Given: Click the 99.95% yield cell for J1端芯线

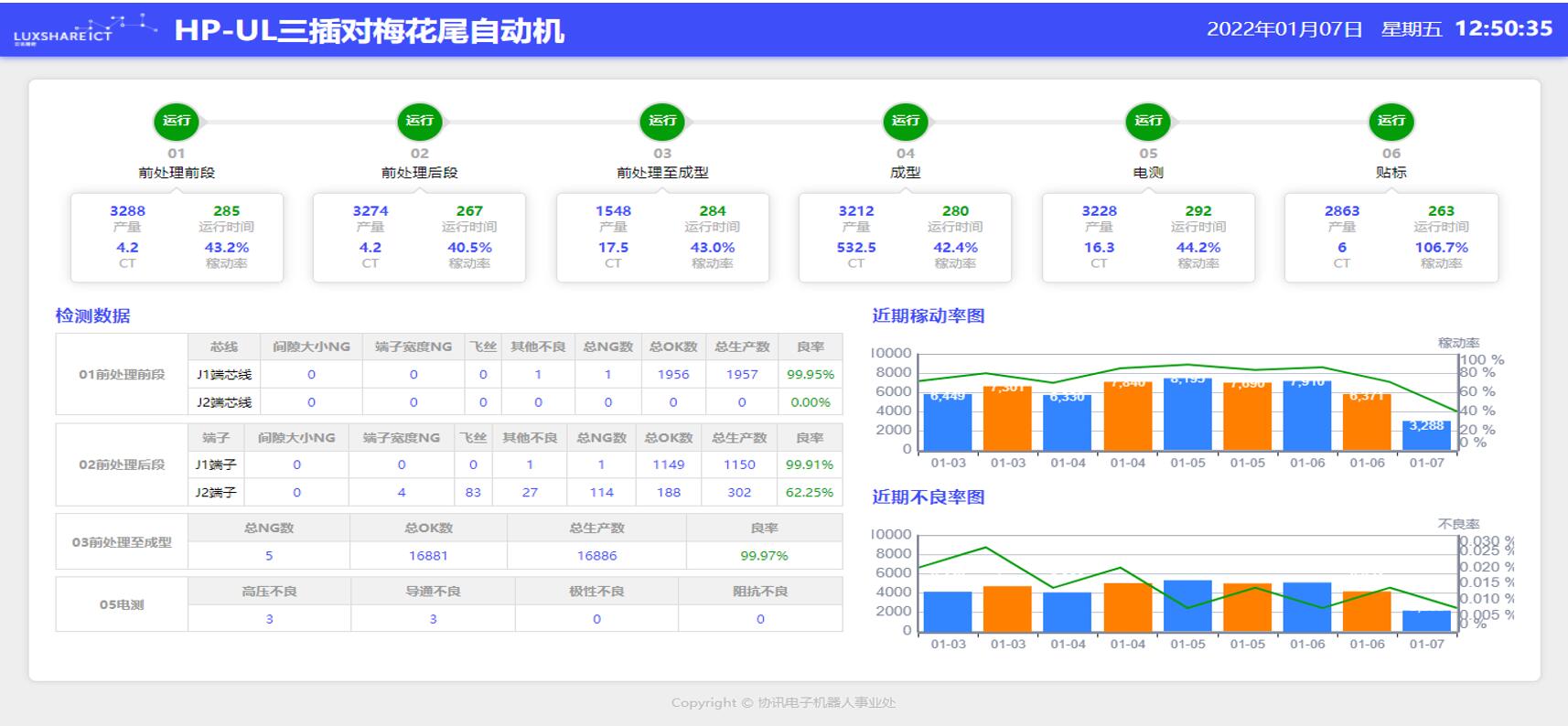Looking at the screenshot, I should tap(810, 374).
